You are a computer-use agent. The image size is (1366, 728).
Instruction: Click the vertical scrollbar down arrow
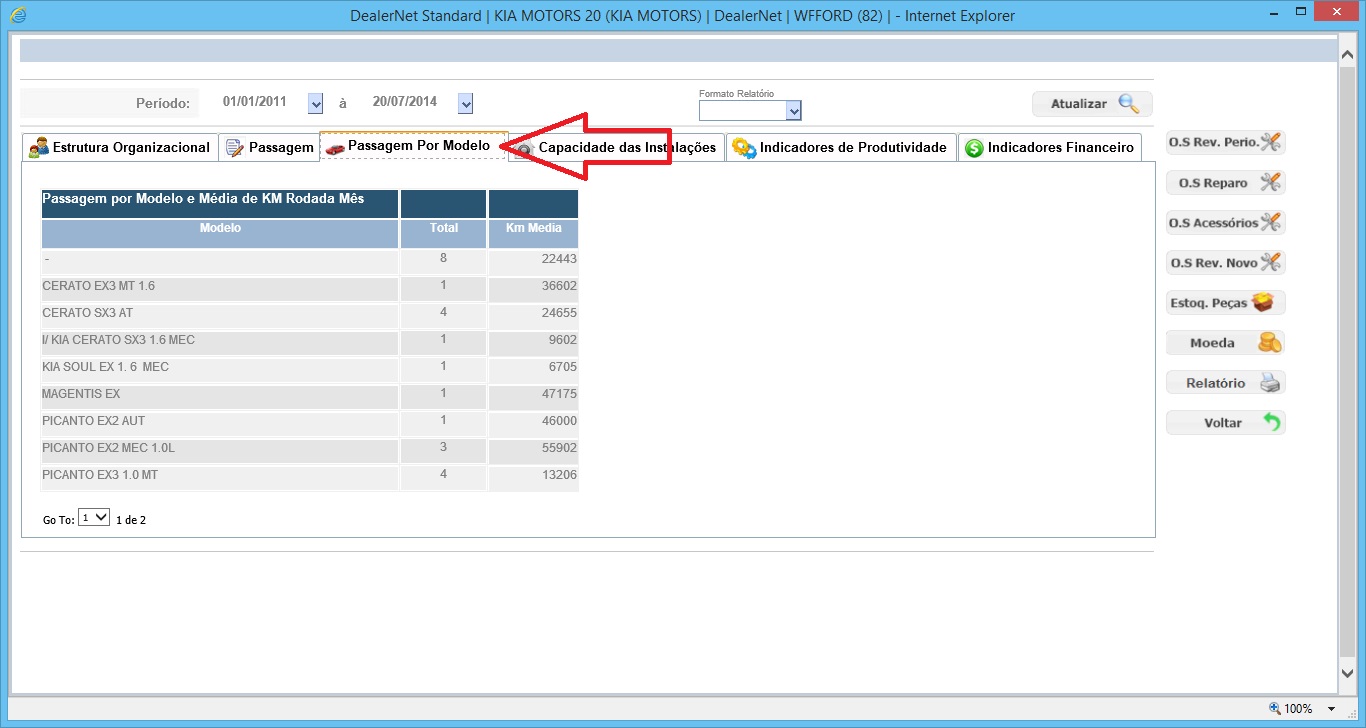coord(1347,675)
